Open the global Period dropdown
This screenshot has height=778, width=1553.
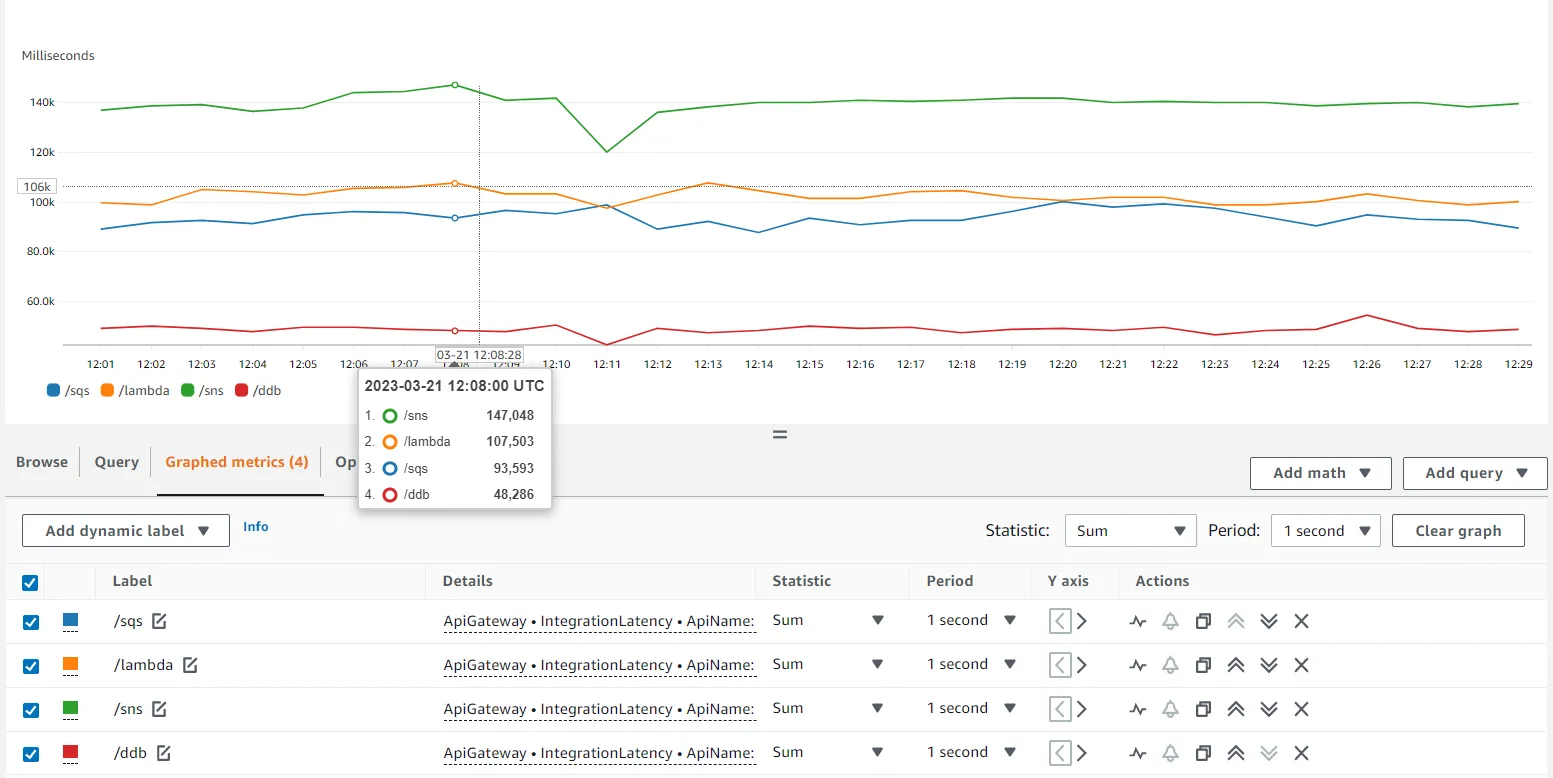[1325, 531]
